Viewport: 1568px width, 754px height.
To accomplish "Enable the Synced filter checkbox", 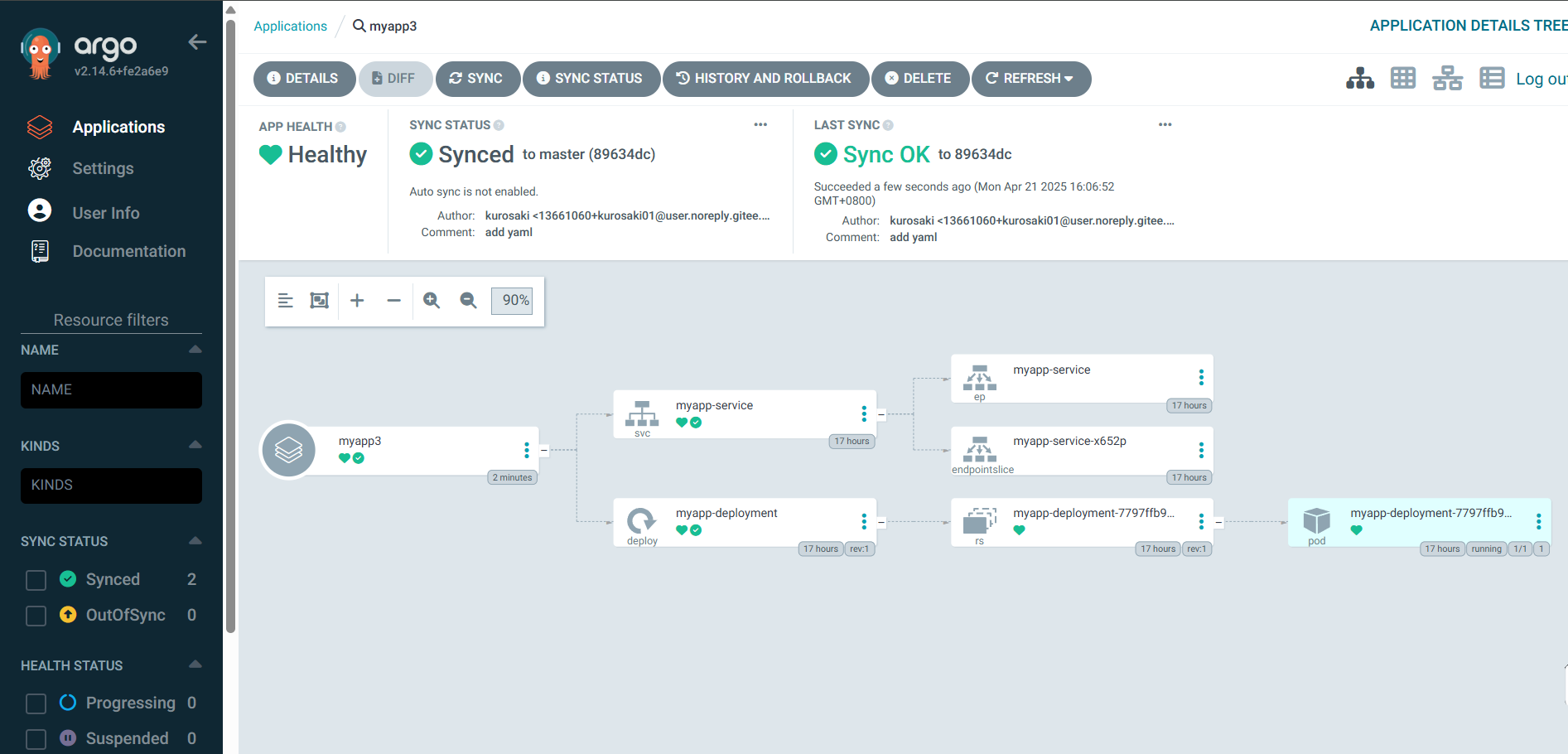I will pos(36,580).
